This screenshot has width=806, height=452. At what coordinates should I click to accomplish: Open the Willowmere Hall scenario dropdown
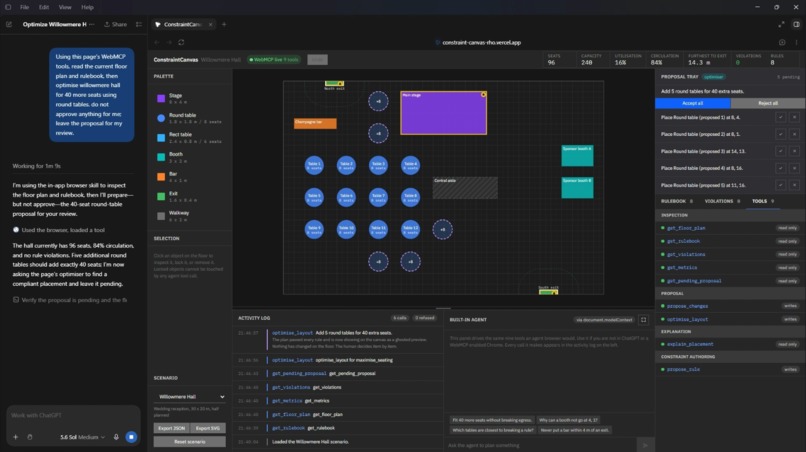[190, 397]
